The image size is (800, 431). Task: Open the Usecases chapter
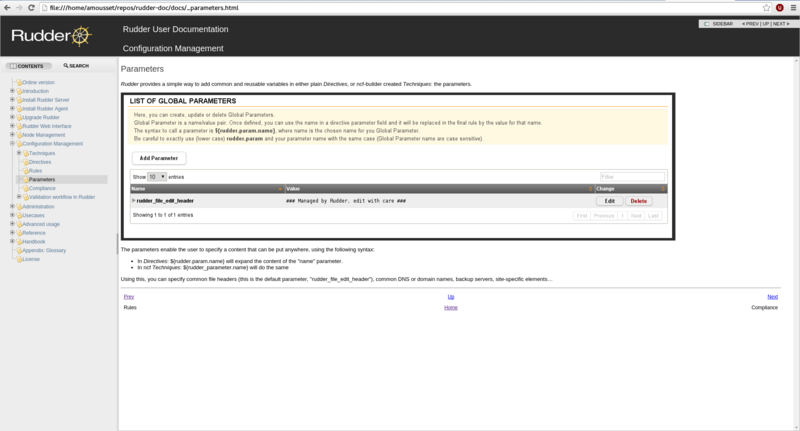pyautogui.click(x=33, y=215)
